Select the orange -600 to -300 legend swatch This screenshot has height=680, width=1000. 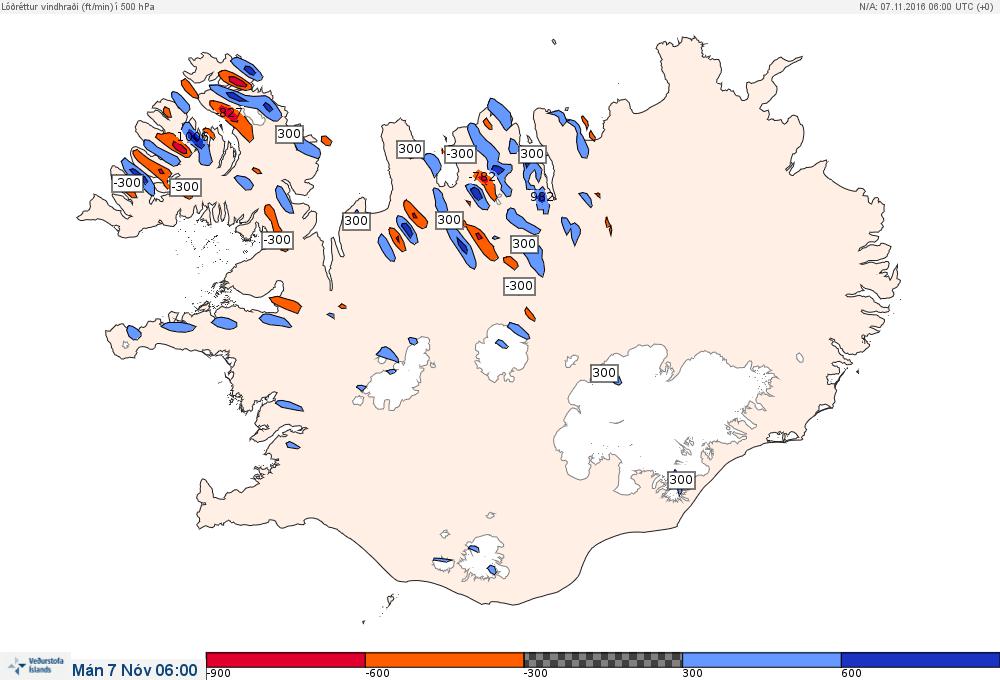click(444, 660)
